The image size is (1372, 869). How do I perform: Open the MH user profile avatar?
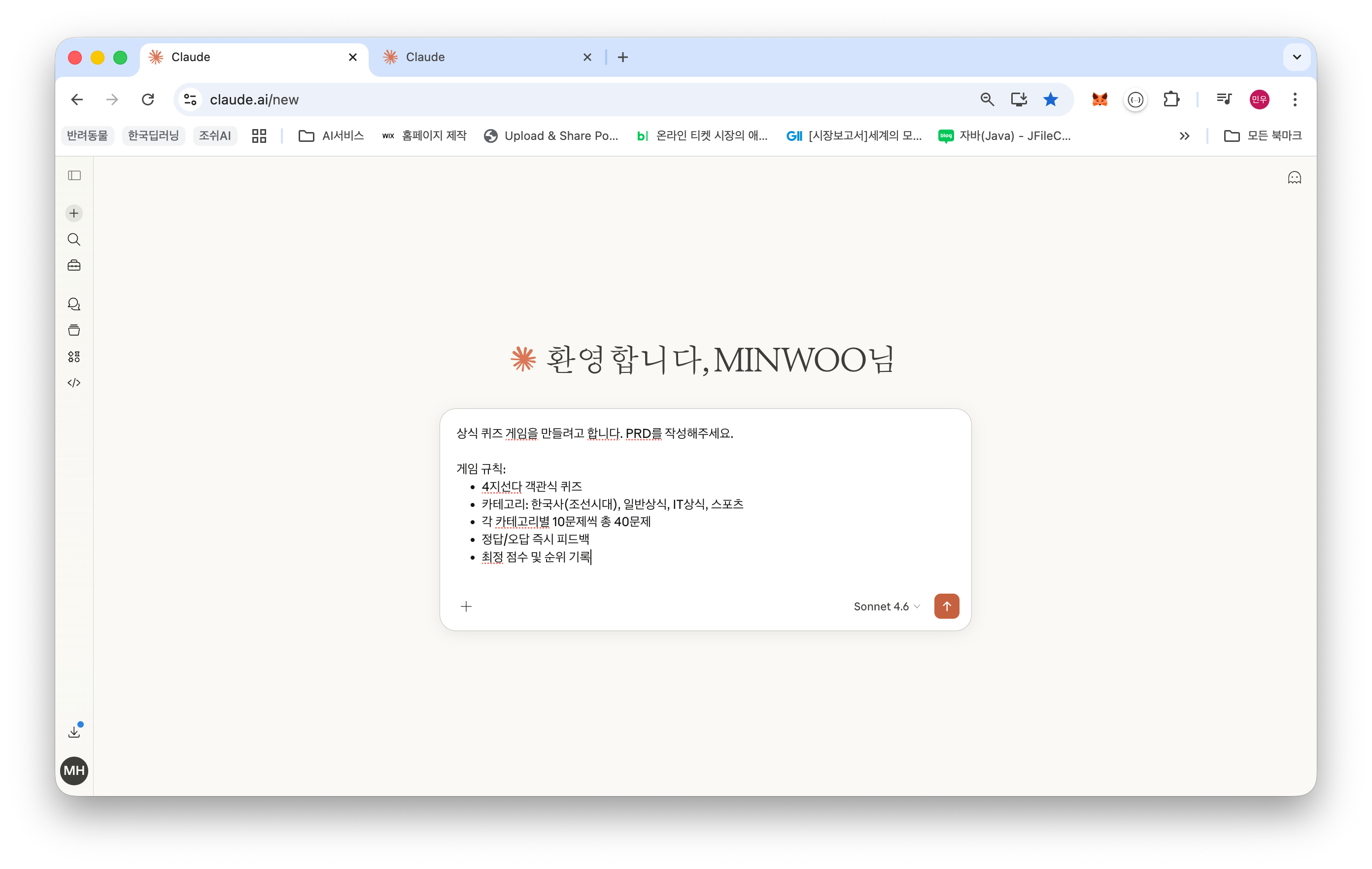tap(74, 770)
